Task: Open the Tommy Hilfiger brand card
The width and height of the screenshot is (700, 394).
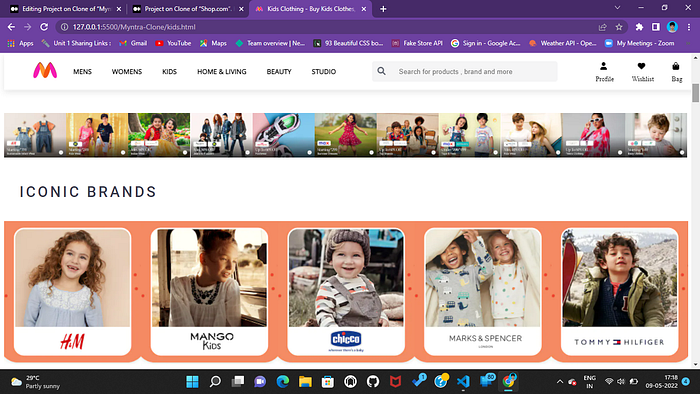Action: [x=620, y=292]
